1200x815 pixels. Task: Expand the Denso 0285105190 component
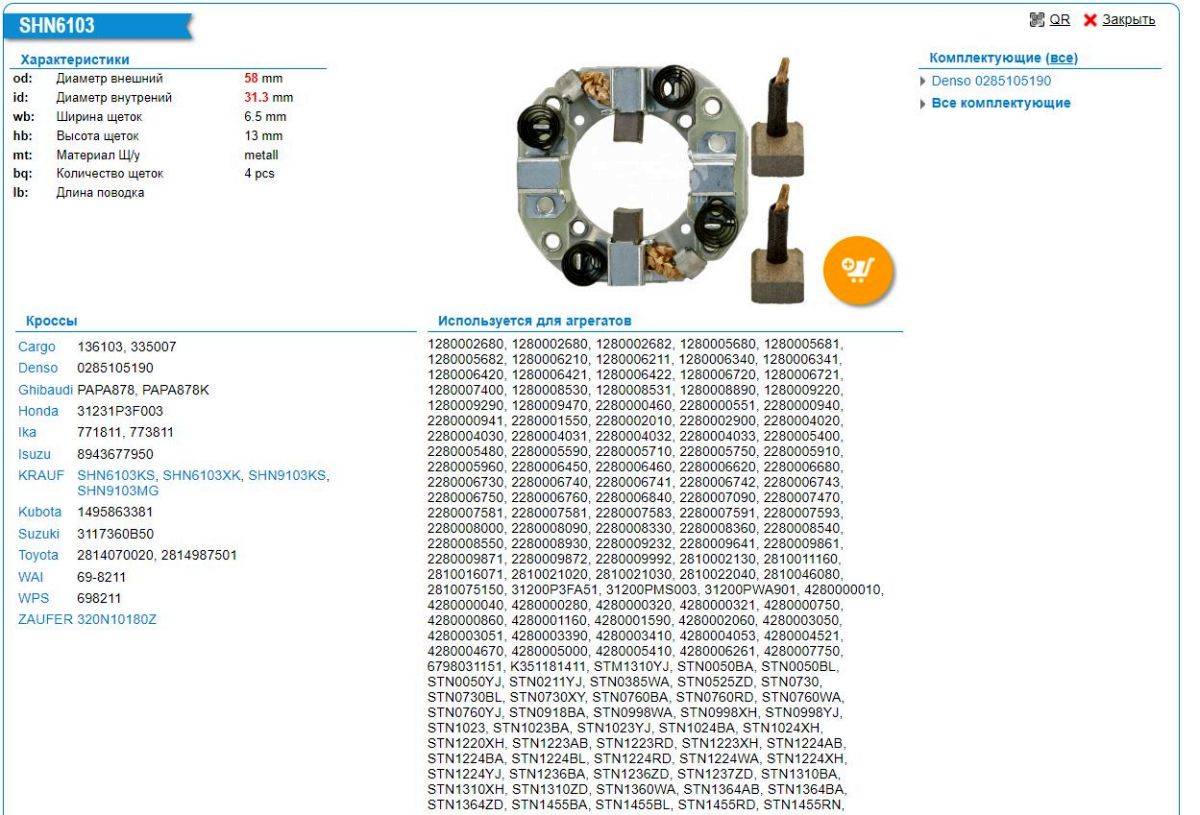click(x=990, y=81)
